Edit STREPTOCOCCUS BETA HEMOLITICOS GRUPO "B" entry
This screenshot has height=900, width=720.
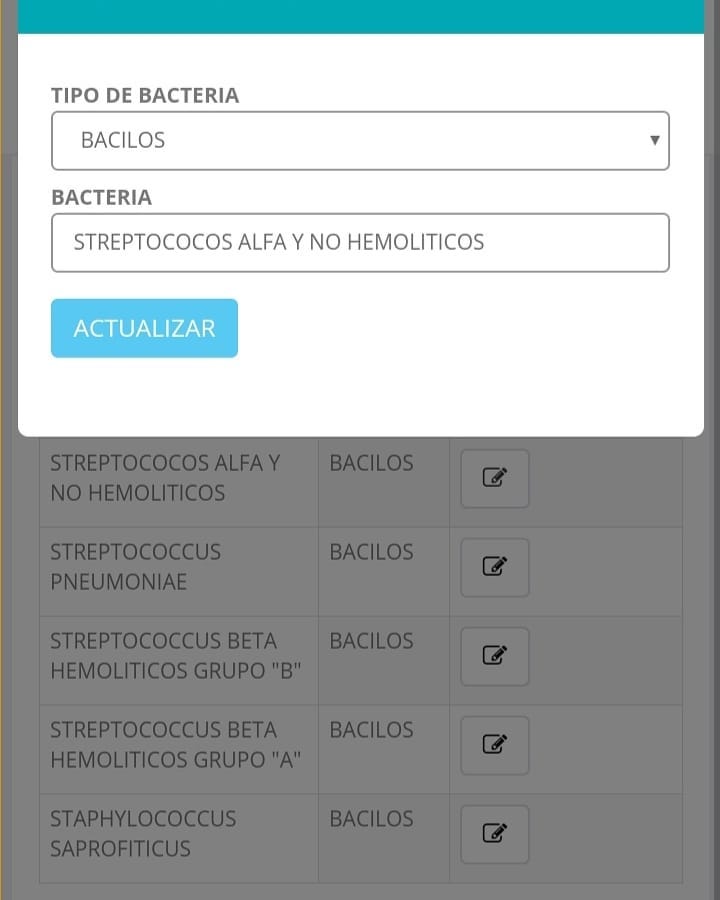pyautogui.click(x=494, y=656)
